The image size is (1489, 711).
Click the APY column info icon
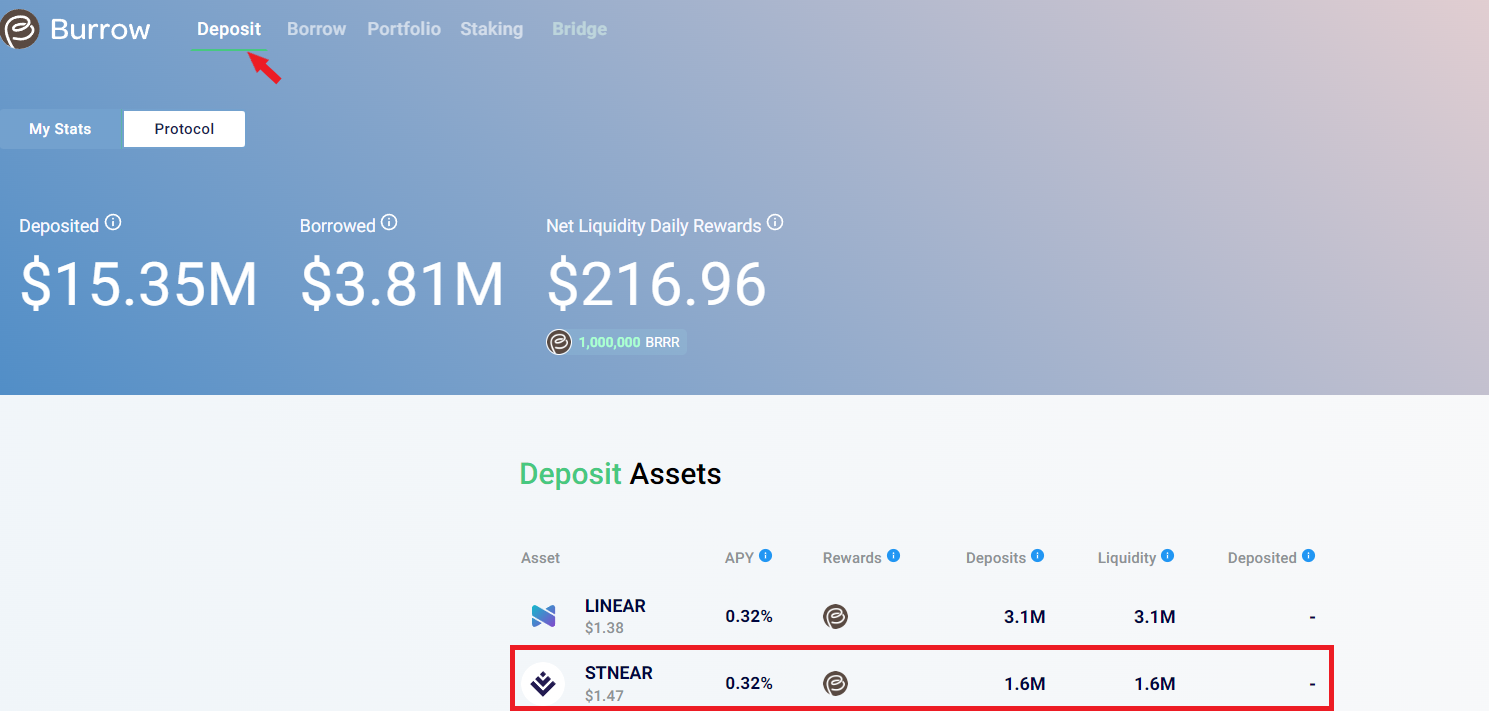(x=765, y=555)
